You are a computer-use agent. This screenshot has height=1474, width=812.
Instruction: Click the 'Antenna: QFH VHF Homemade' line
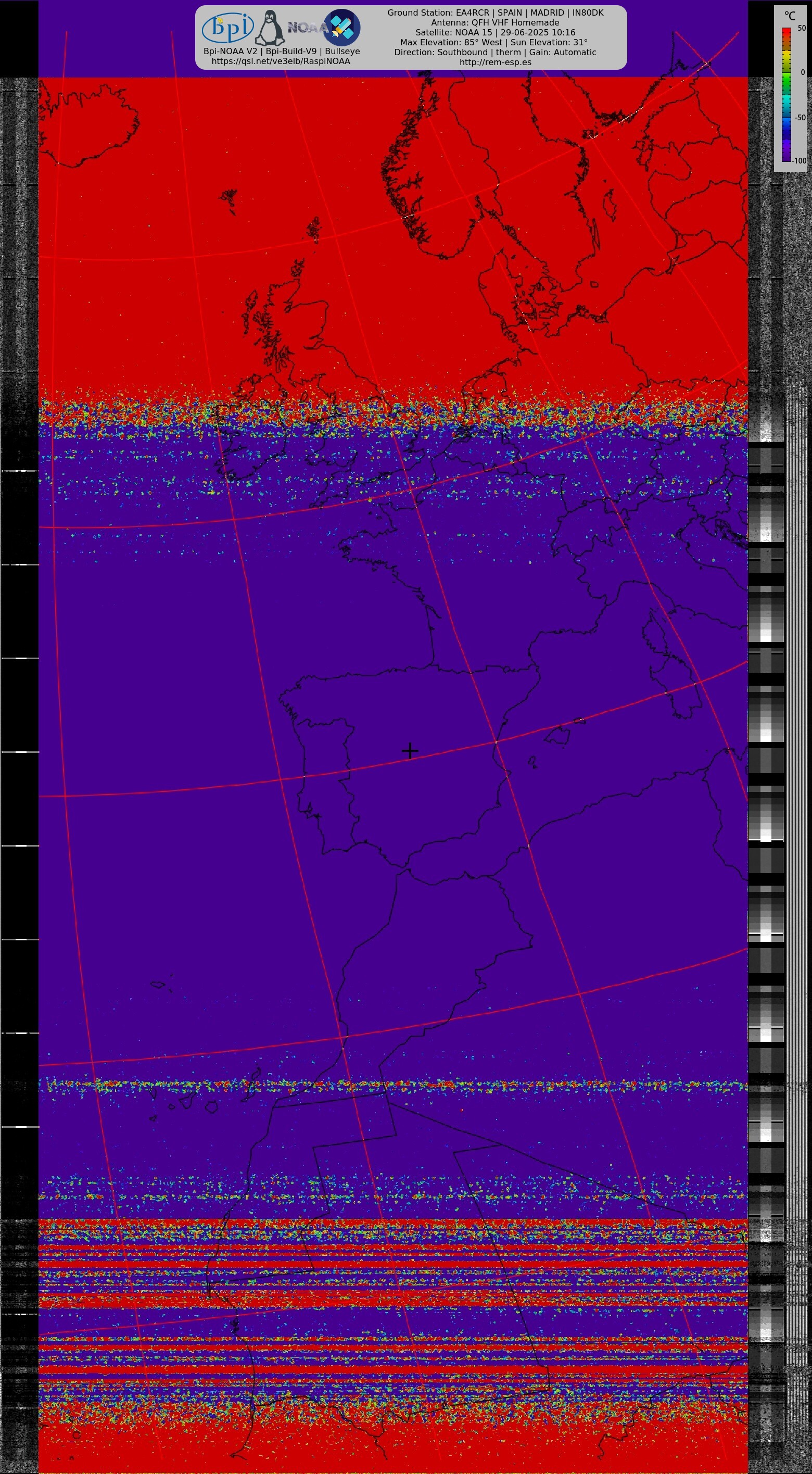[x=496, y=22]
